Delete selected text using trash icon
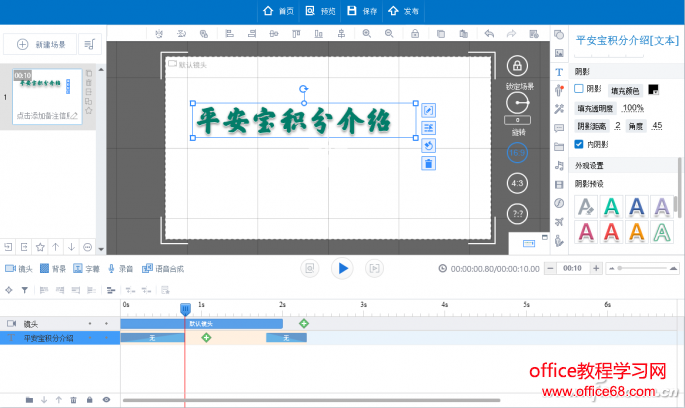 [428, 163]
